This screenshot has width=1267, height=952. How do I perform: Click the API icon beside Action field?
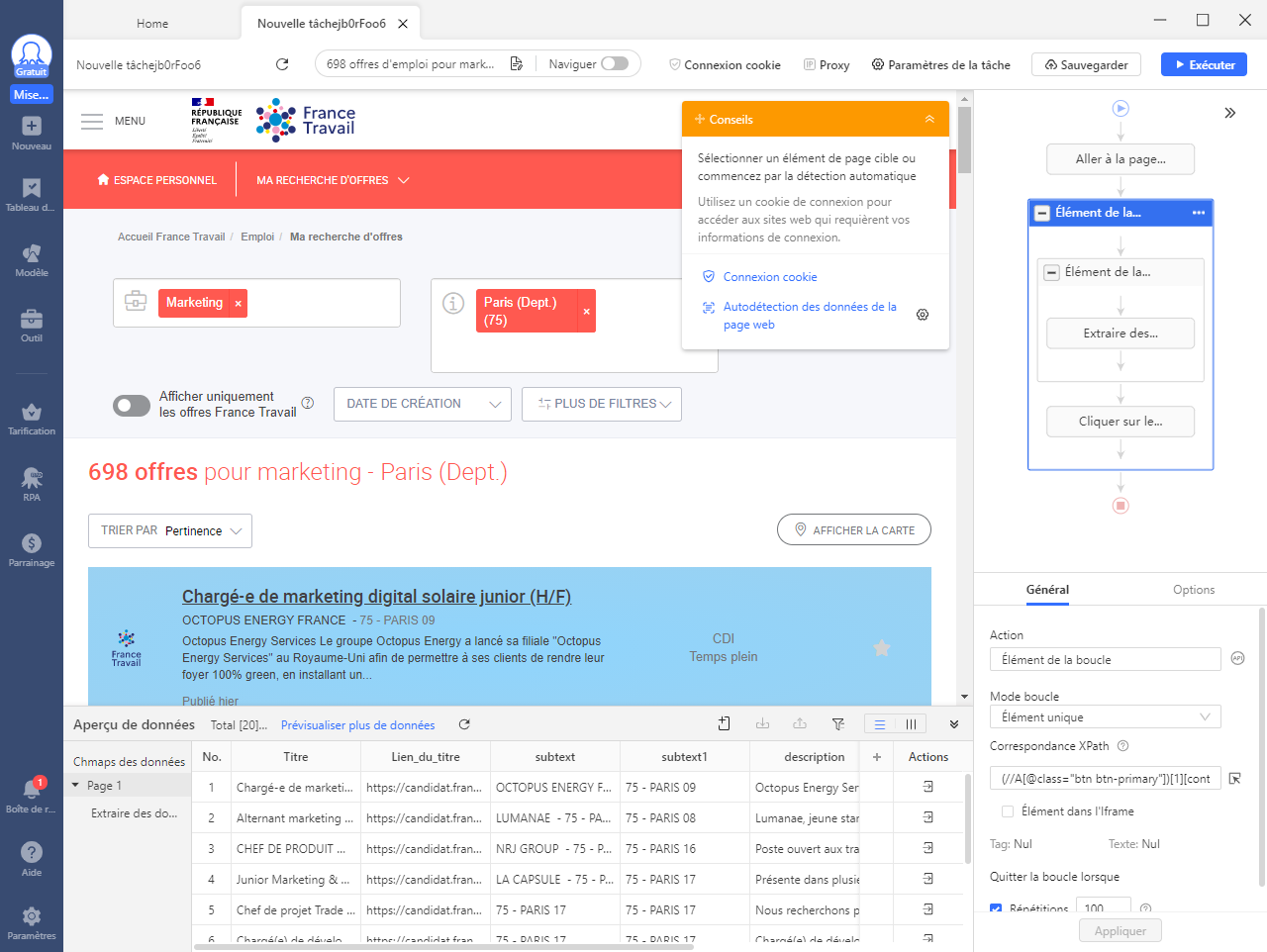[x=1237, y=658]
